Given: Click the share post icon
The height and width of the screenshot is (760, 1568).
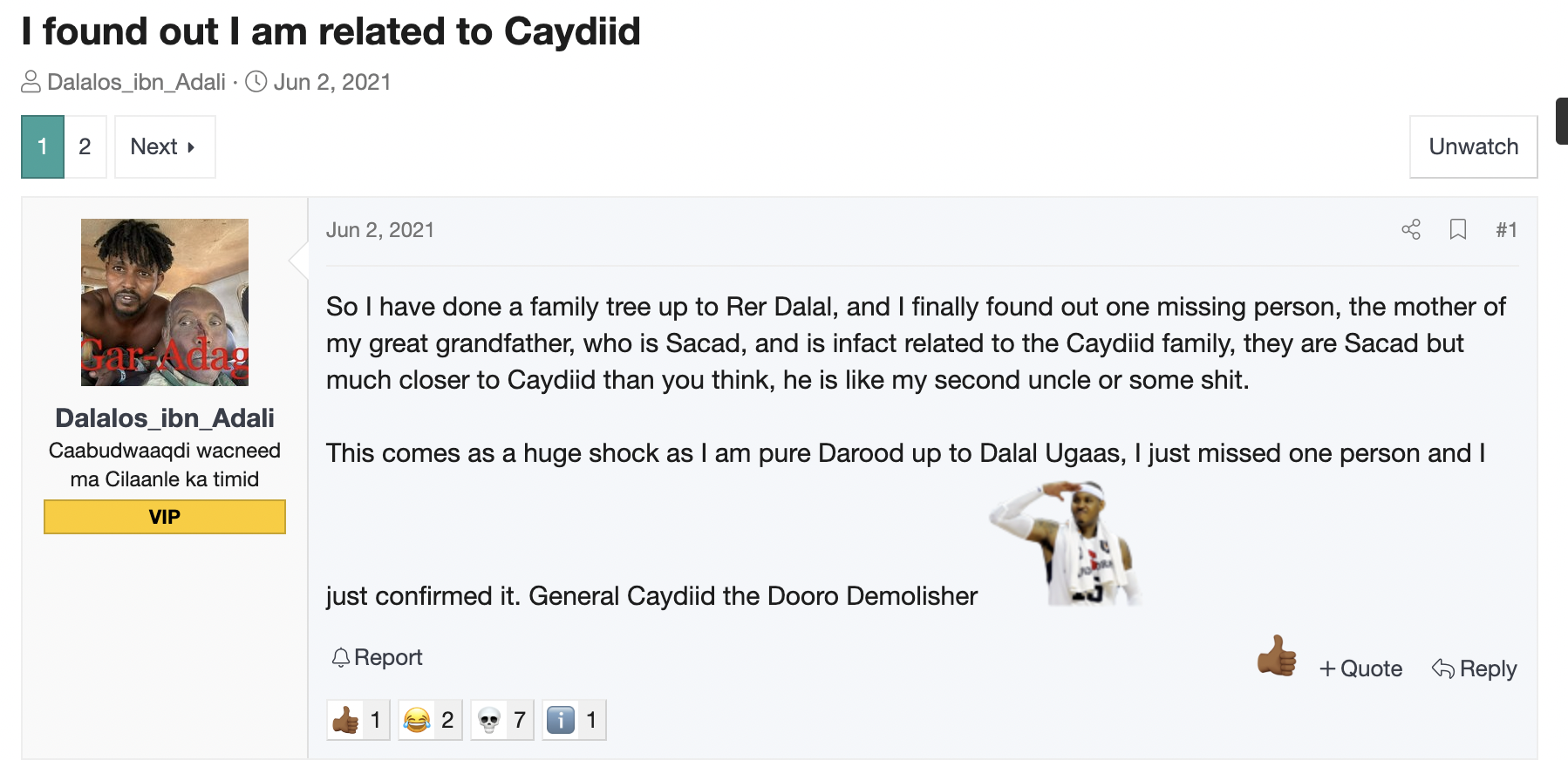Looking at the screenshot, I should [x=1411, y=229].
